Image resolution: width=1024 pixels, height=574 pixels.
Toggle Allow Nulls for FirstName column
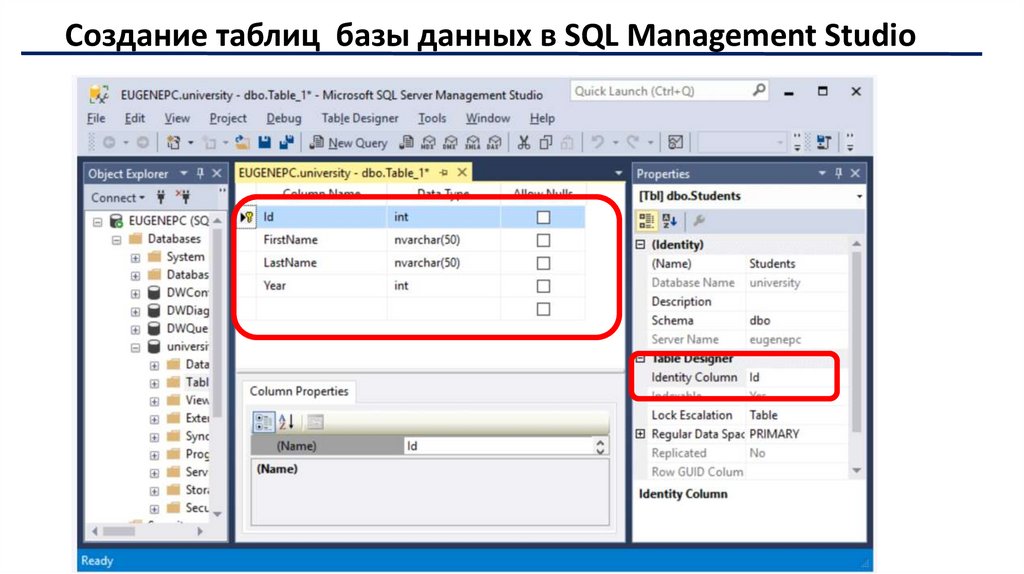543,240
